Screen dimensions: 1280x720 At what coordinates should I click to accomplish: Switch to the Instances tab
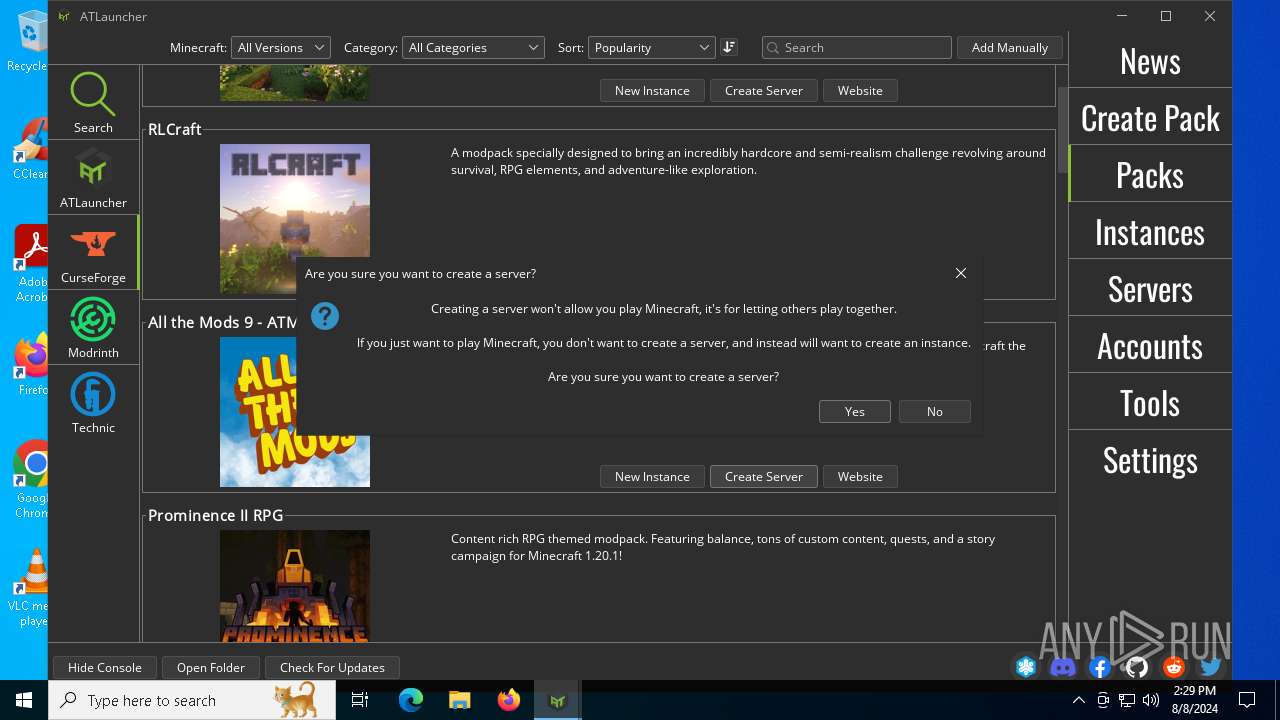(1150, 231)
